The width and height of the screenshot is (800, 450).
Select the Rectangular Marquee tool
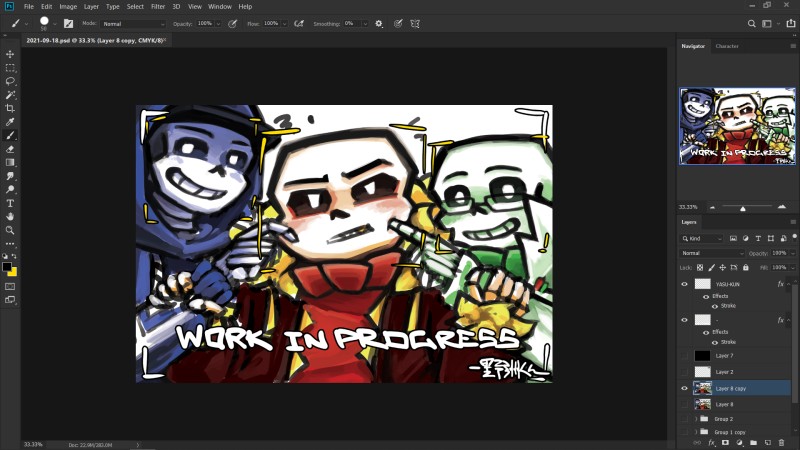(10, 68)
